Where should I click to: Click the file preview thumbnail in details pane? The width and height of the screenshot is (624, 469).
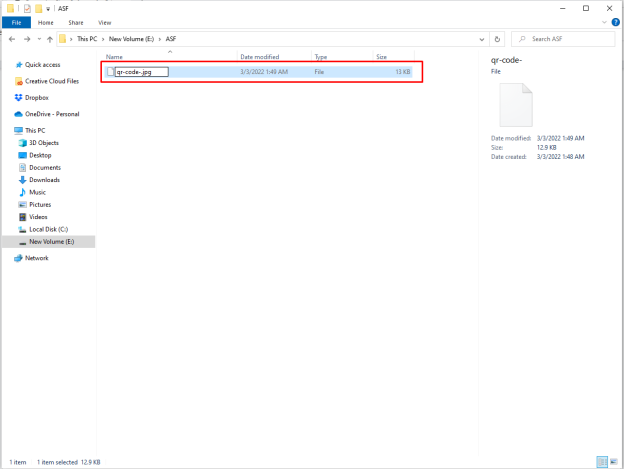(516, 105)
